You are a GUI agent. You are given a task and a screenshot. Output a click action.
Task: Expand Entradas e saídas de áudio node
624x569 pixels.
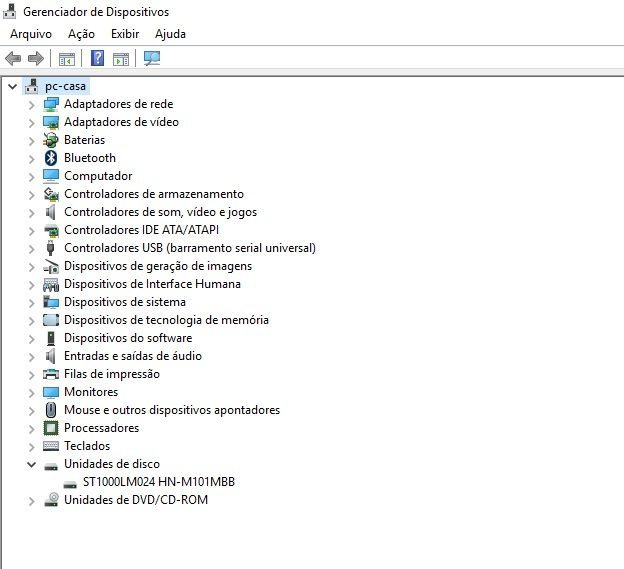31,357
